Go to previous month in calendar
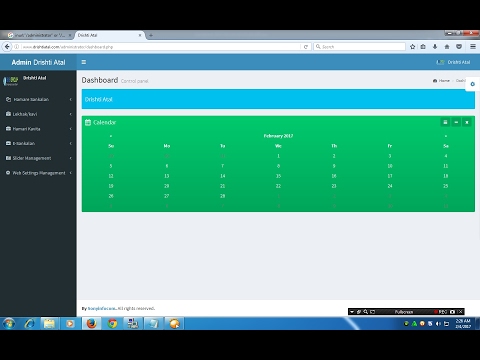The height and width of the screenshot is (360, 480). (x=111, y=136)
